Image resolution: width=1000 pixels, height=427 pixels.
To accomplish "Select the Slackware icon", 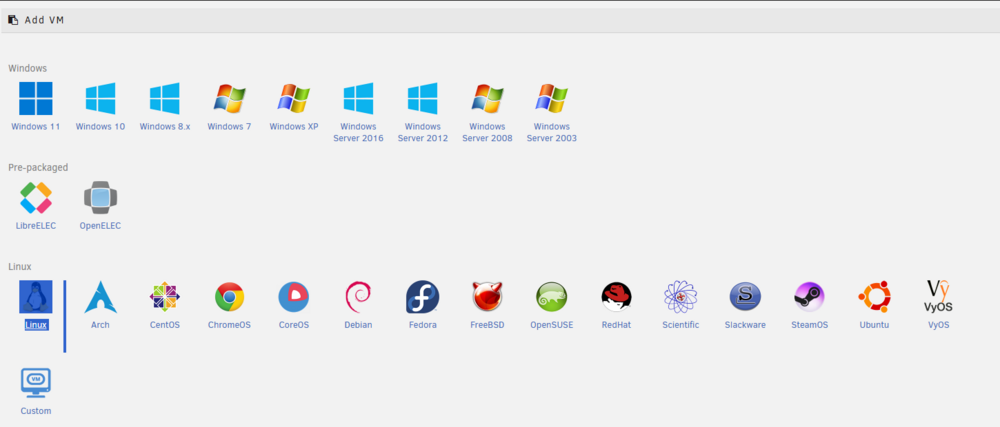I will tap(745, 297).
